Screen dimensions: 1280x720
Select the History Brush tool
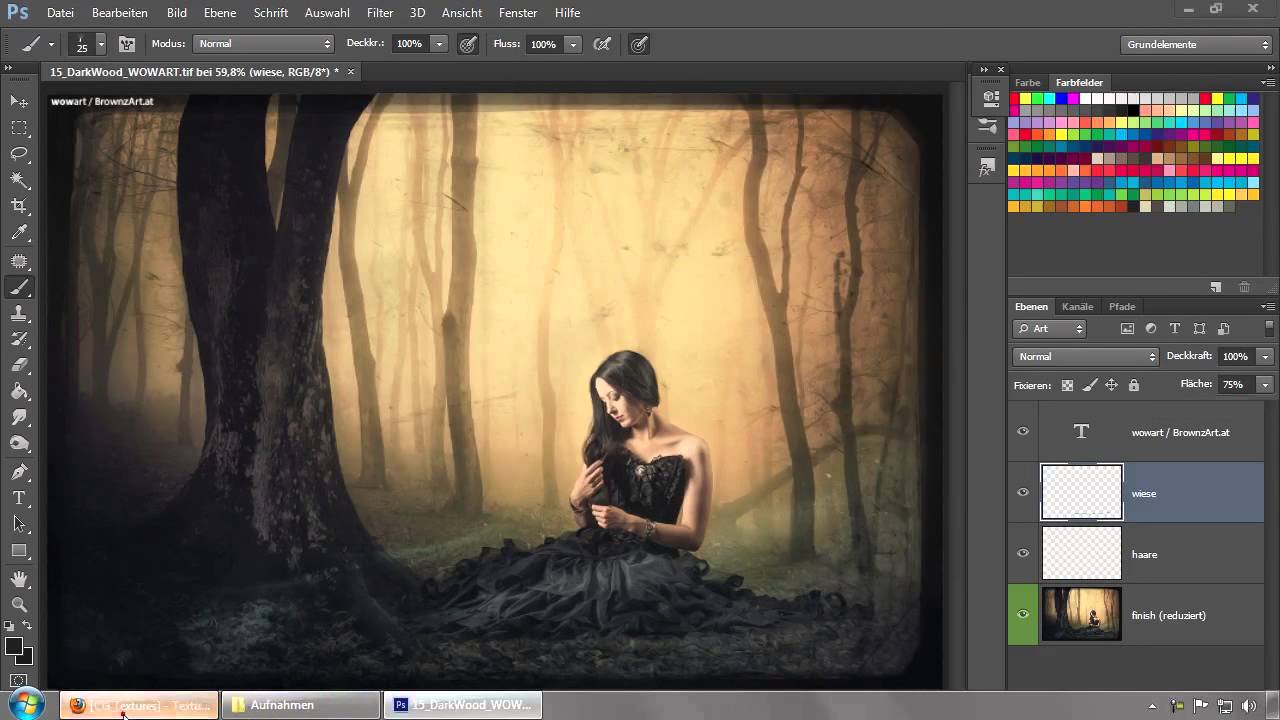[x=19, y=340]
